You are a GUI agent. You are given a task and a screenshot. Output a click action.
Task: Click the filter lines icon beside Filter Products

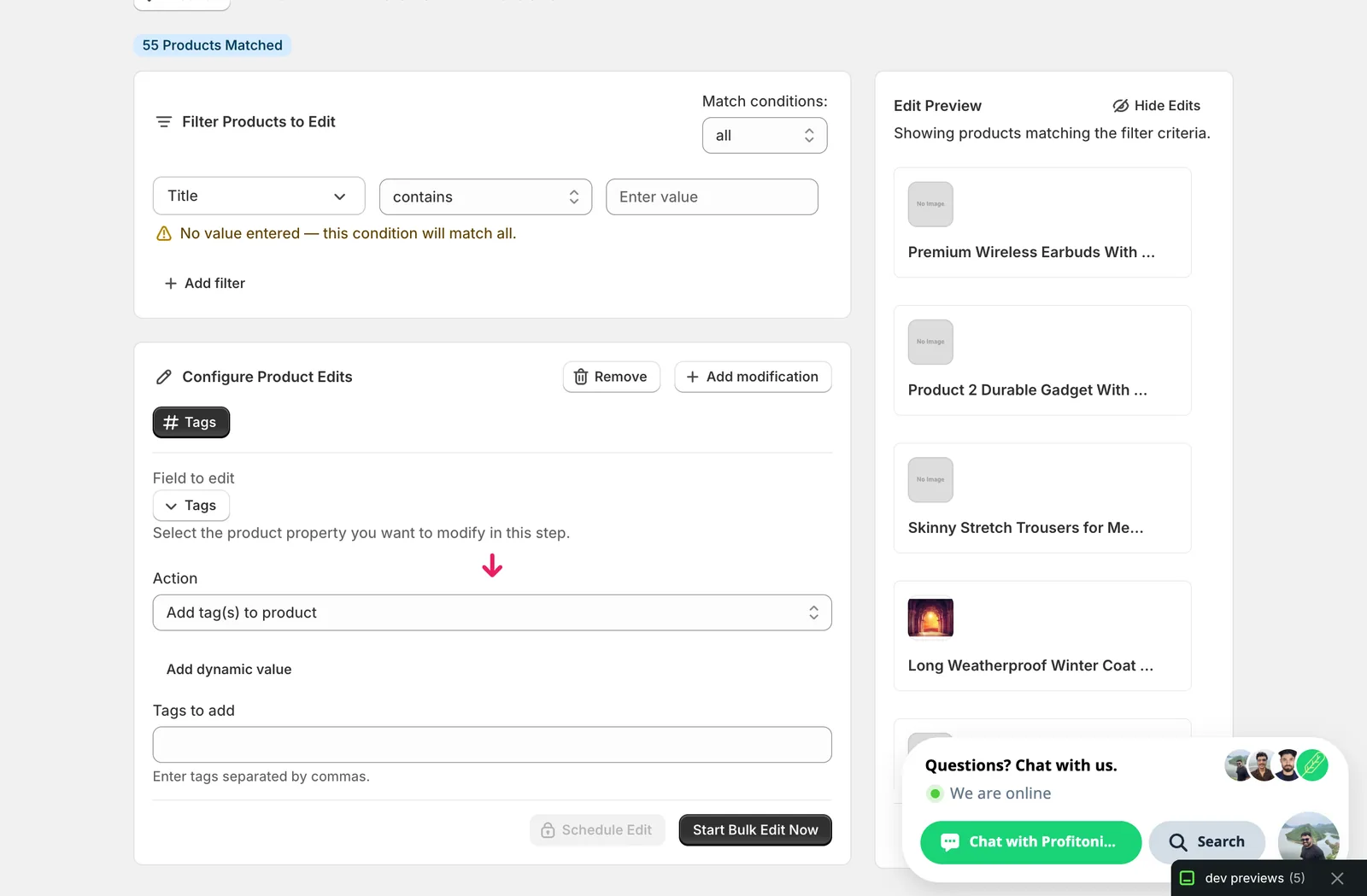coord(164,122)
